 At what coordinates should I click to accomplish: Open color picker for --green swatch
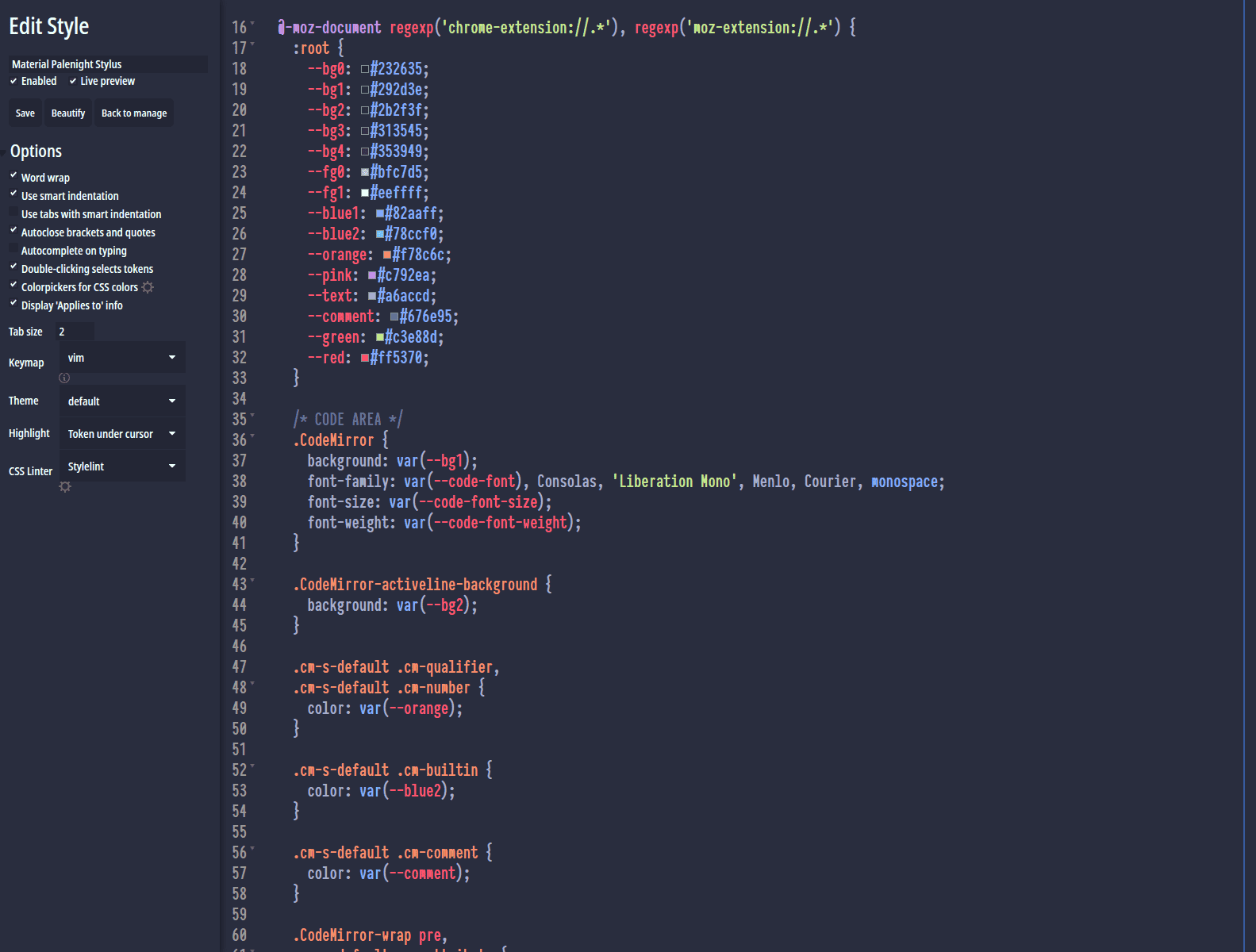[380, 337]
